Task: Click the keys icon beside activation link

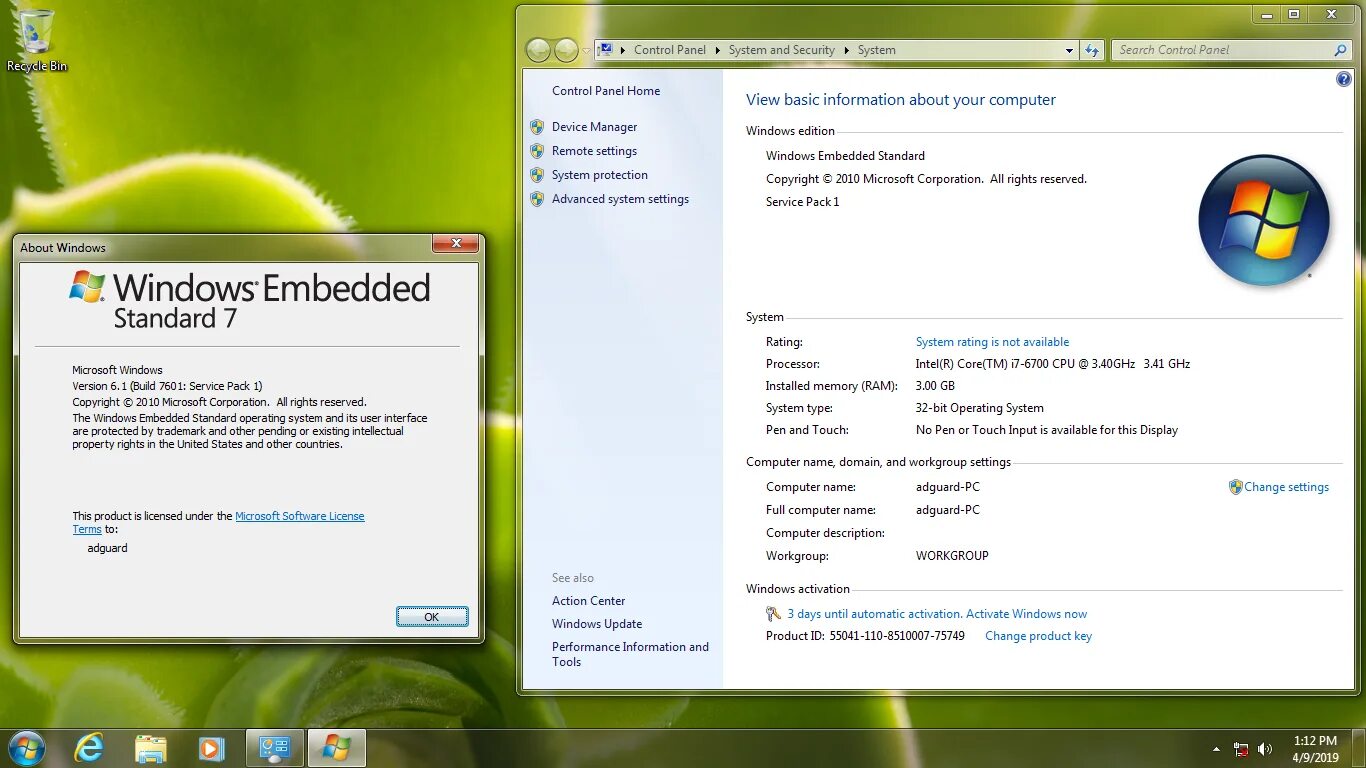Action: pos(773,614)
